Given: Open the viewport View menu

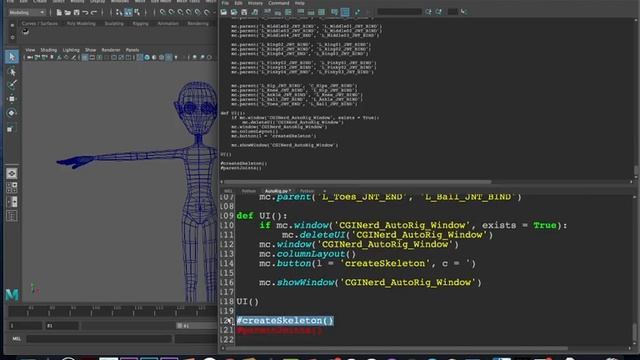Looking at the screenshot, I should [30, 50].
